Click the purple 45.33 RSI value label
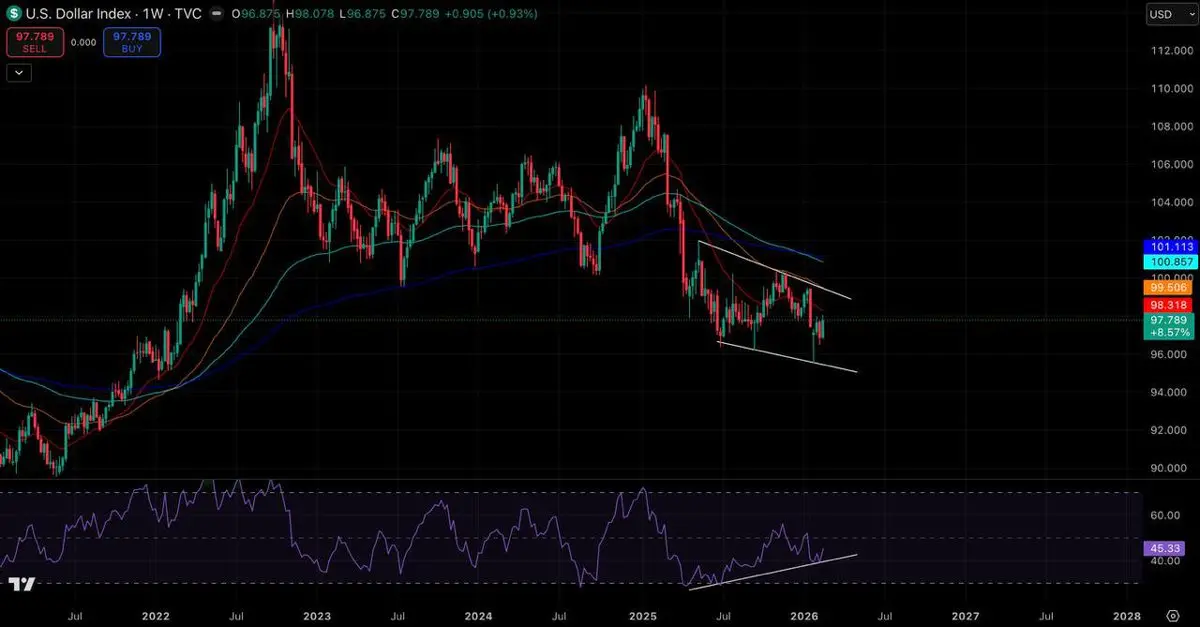 coord(1164,549)
